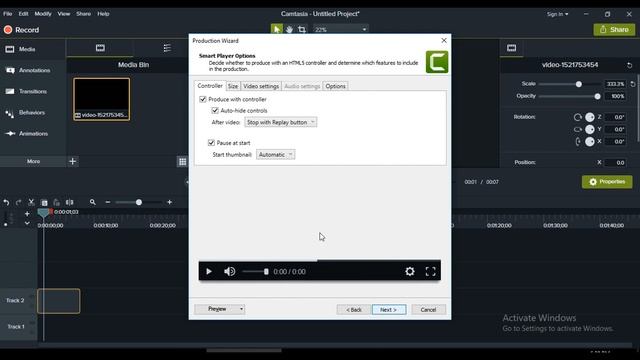This screenshot has width=640, height=360.
Task: Click the Next button
Action: (x=389, y=309)
